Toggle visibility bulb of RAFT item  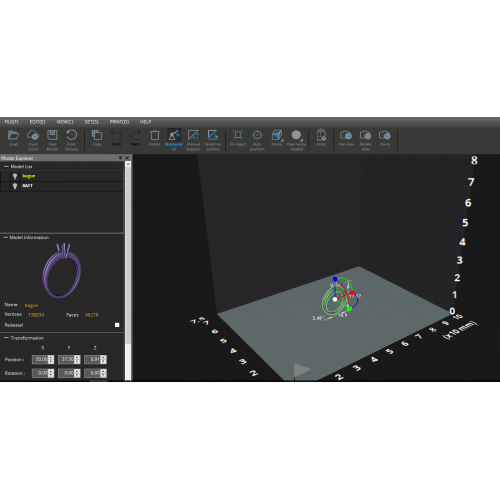coord(15,186)
